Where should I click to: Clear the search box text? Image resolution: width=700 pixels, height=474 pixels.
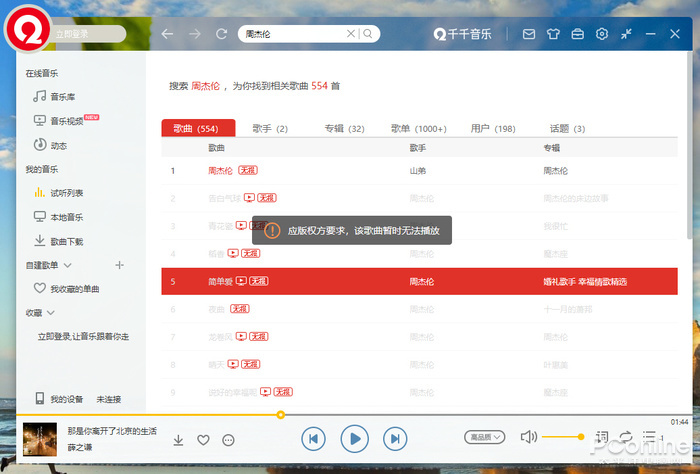pos(351,33)
